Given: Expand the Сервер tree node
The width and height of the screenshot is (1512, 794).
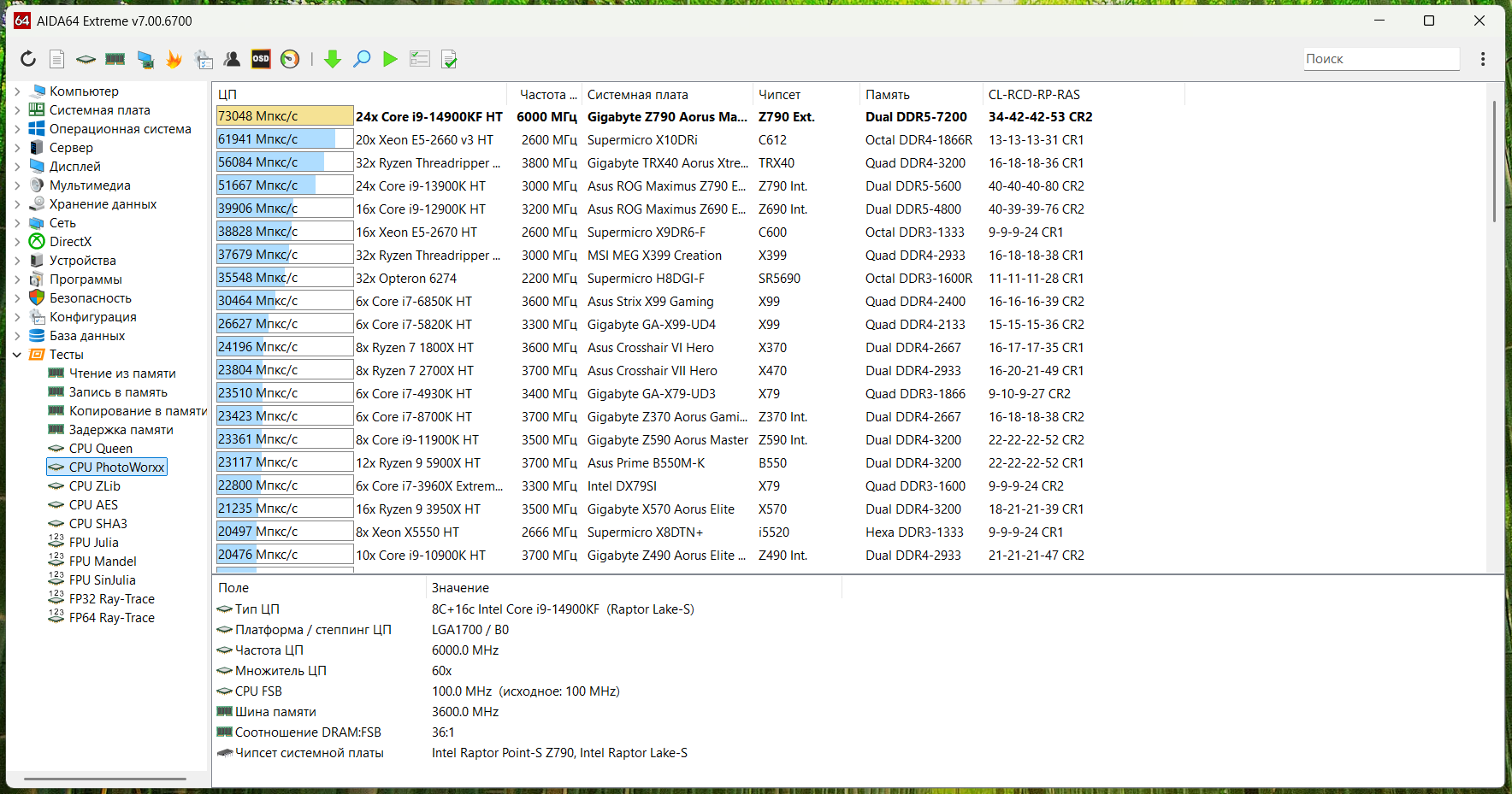Looking at the screenshot, I should (x=17, y=148).
